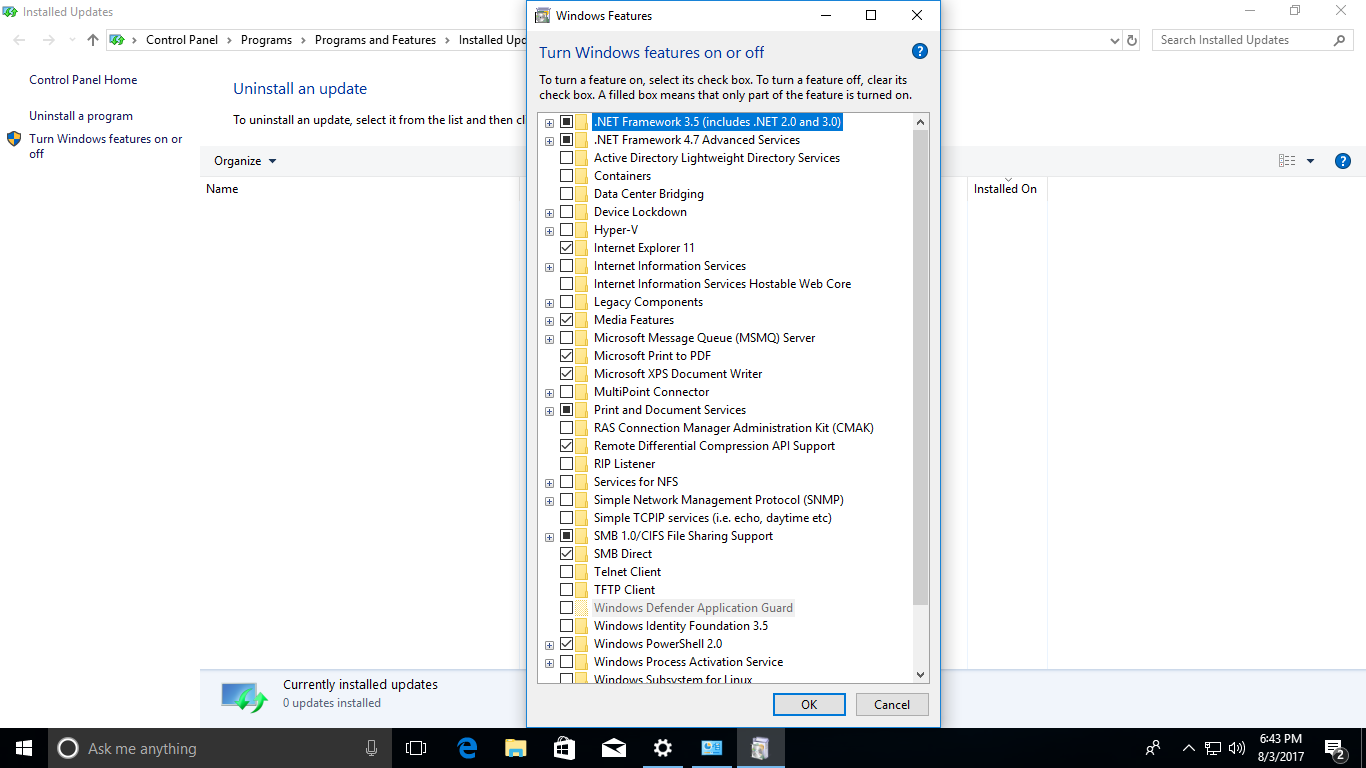Show hidden system tray icons
Viewport: 1366px width, 768px height.
click(x=1188, y=748)
